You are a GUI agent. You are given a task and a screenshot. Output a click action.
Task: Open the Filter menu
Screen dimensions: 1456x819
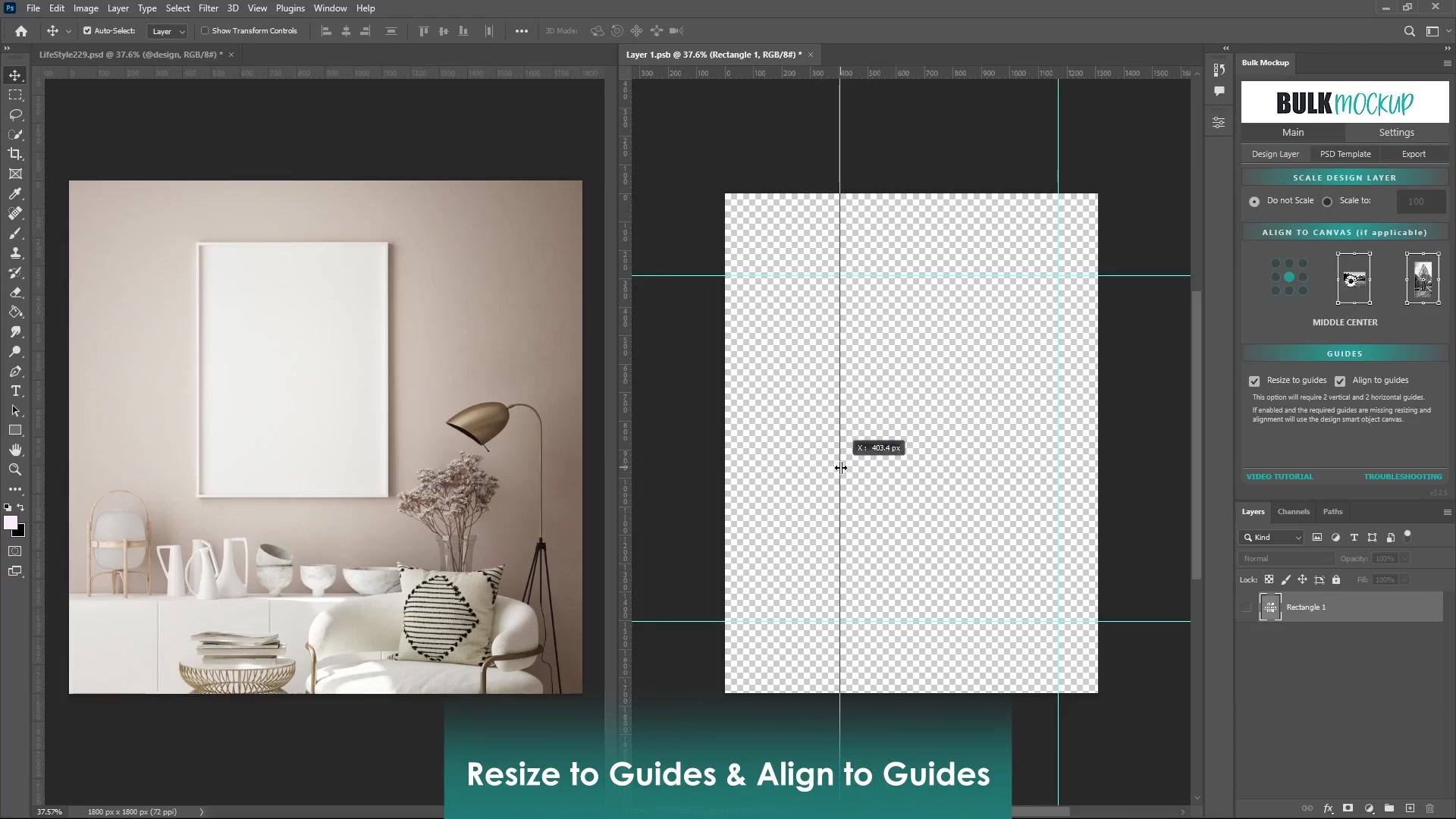tap(209, 8)
